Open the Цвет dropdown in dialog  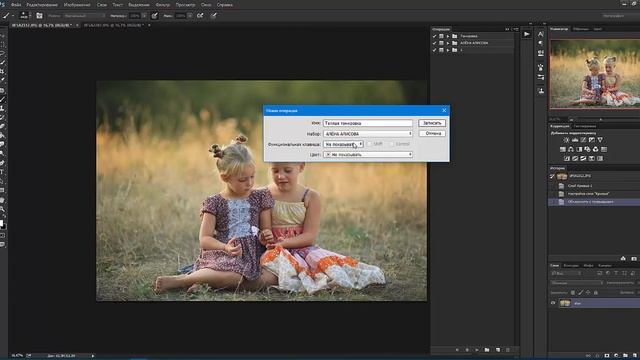(368, 155)
